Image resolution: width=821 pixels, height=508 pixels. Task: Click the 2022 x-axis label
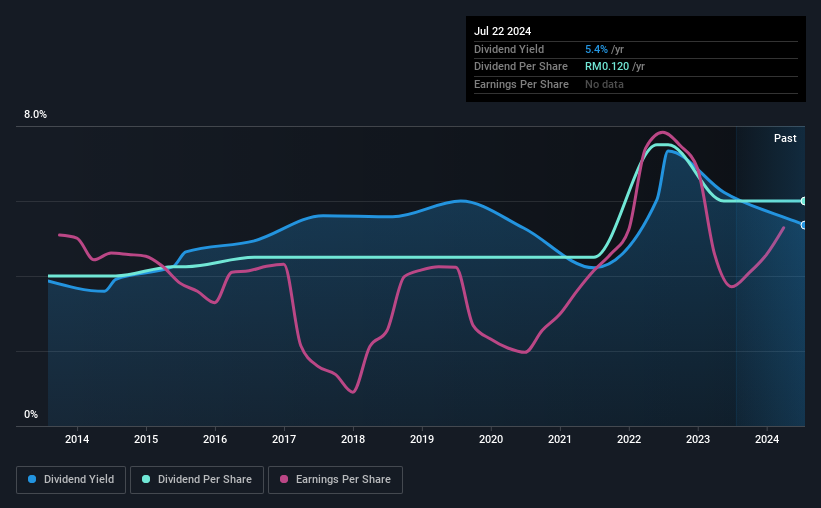pyautogui.click(x=629, y=439)
